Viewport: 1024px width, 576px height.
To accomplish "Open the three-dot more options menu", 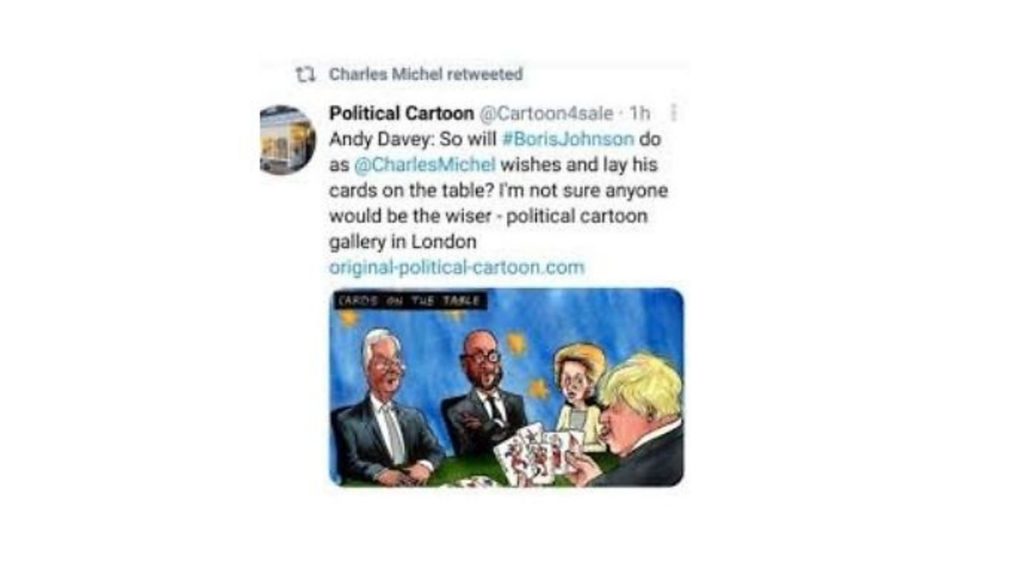I will (673, 113).
